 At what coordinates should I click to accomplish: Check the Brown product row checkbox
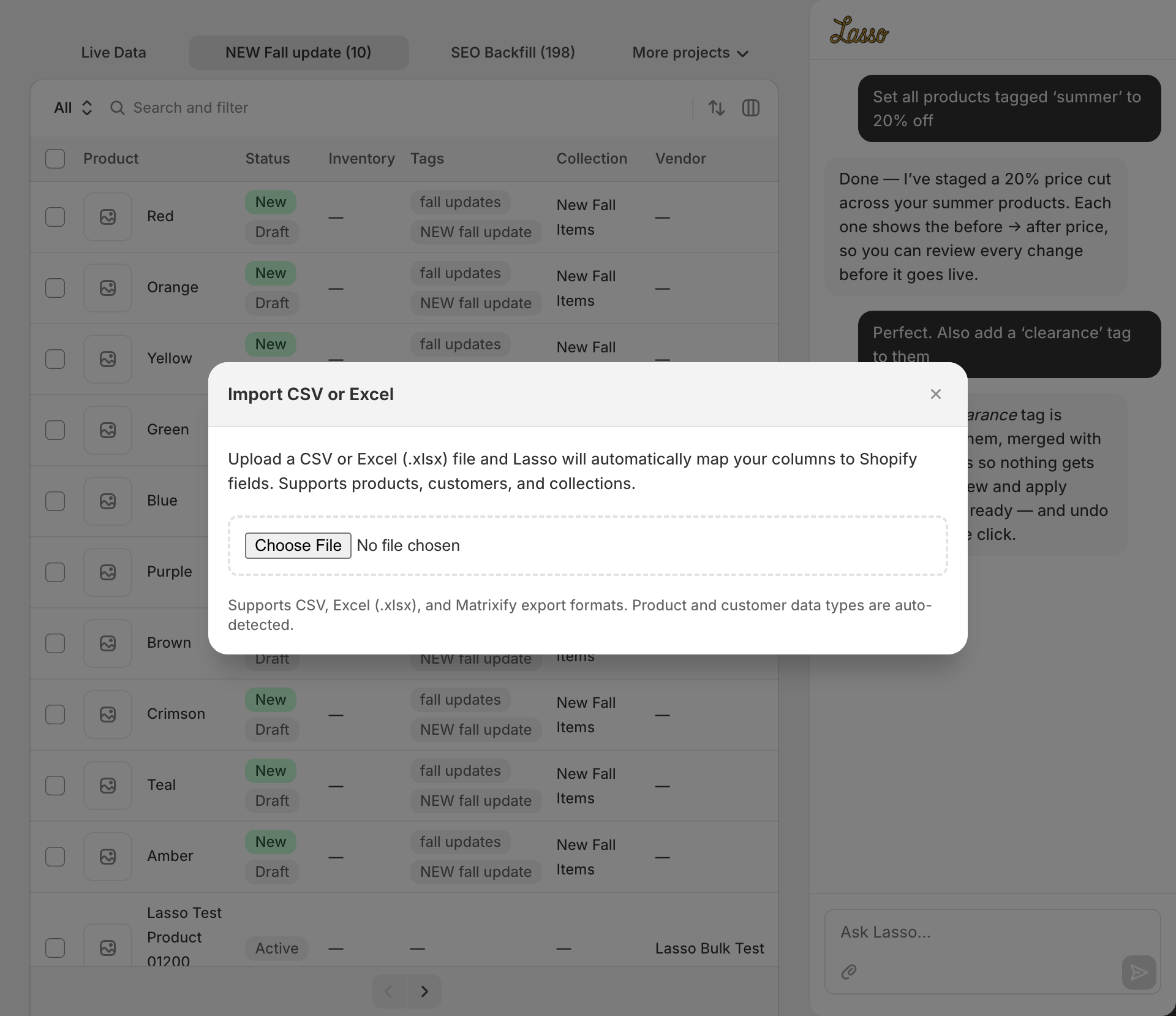coord(55,643)
